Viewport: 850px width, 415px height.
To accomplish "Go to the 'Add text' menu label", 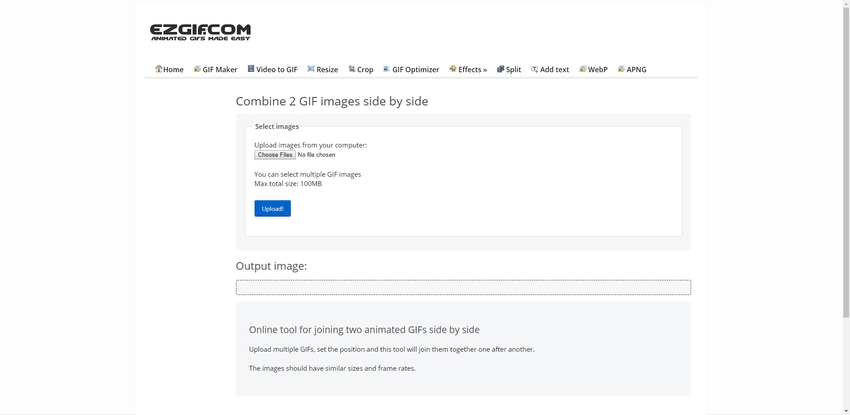I will pos(555,70).
